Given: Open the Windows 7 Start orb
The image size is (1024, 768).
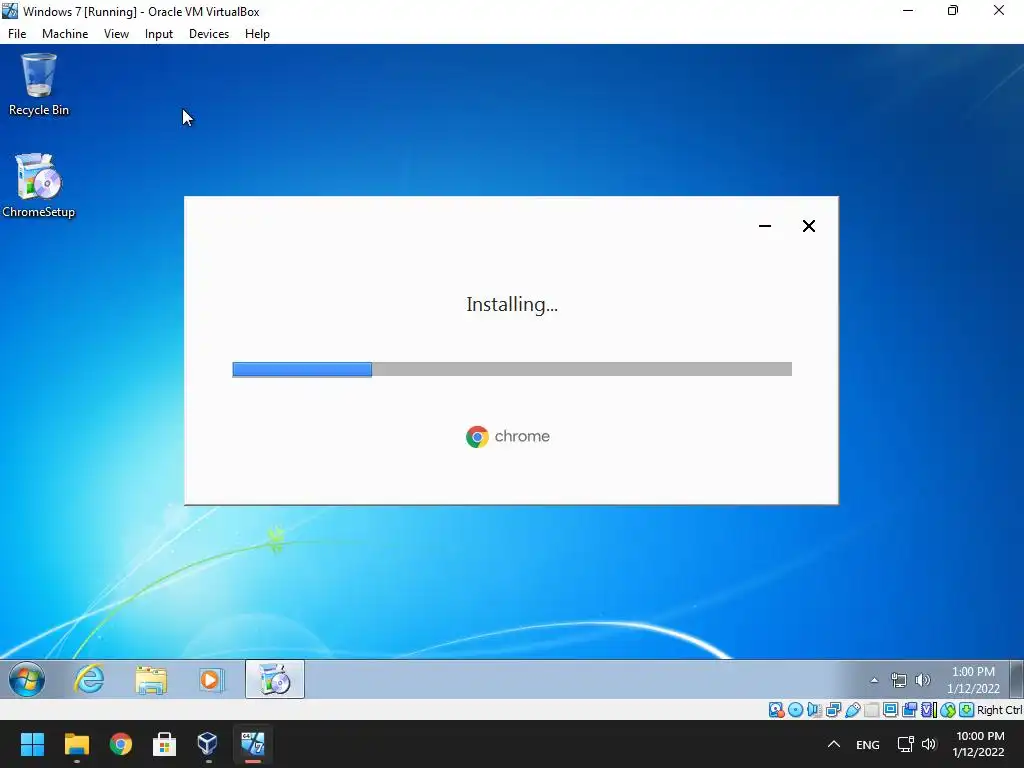Looking at the screenshot, I should coord(27,680).
